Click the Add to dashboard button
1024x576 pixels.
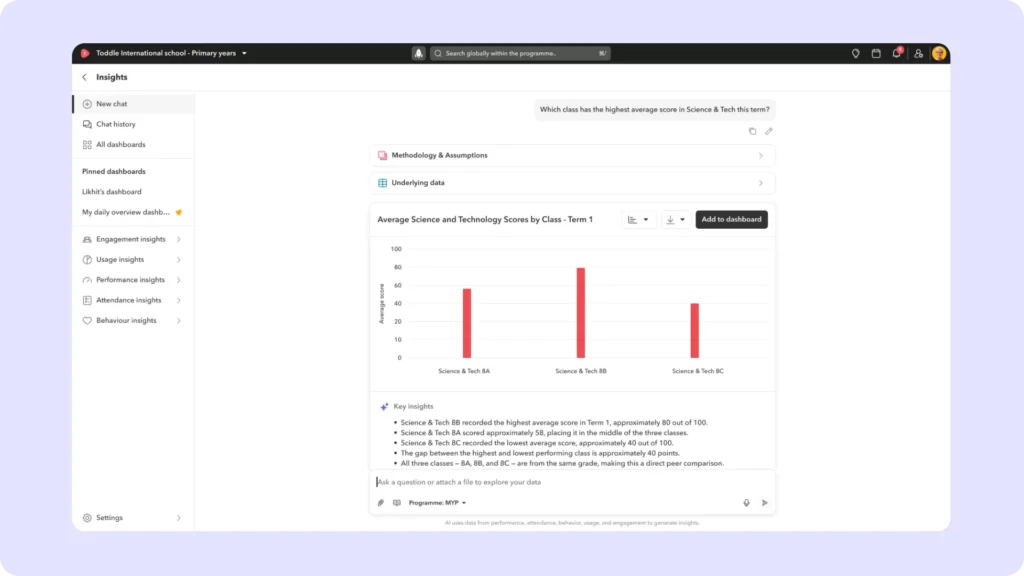(x=731, y=219)
